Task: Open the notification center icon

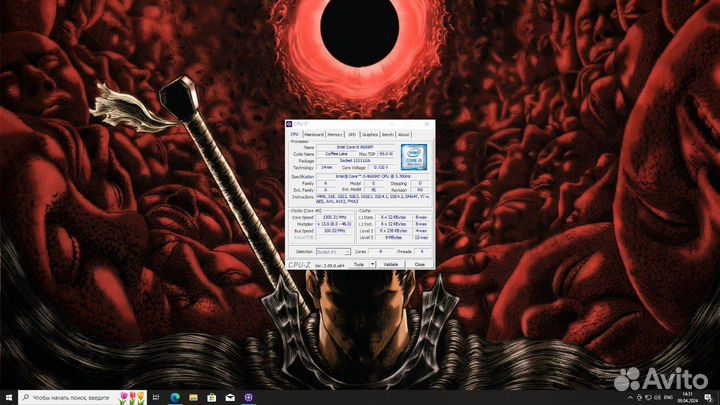Action: [x=709, y=397]
